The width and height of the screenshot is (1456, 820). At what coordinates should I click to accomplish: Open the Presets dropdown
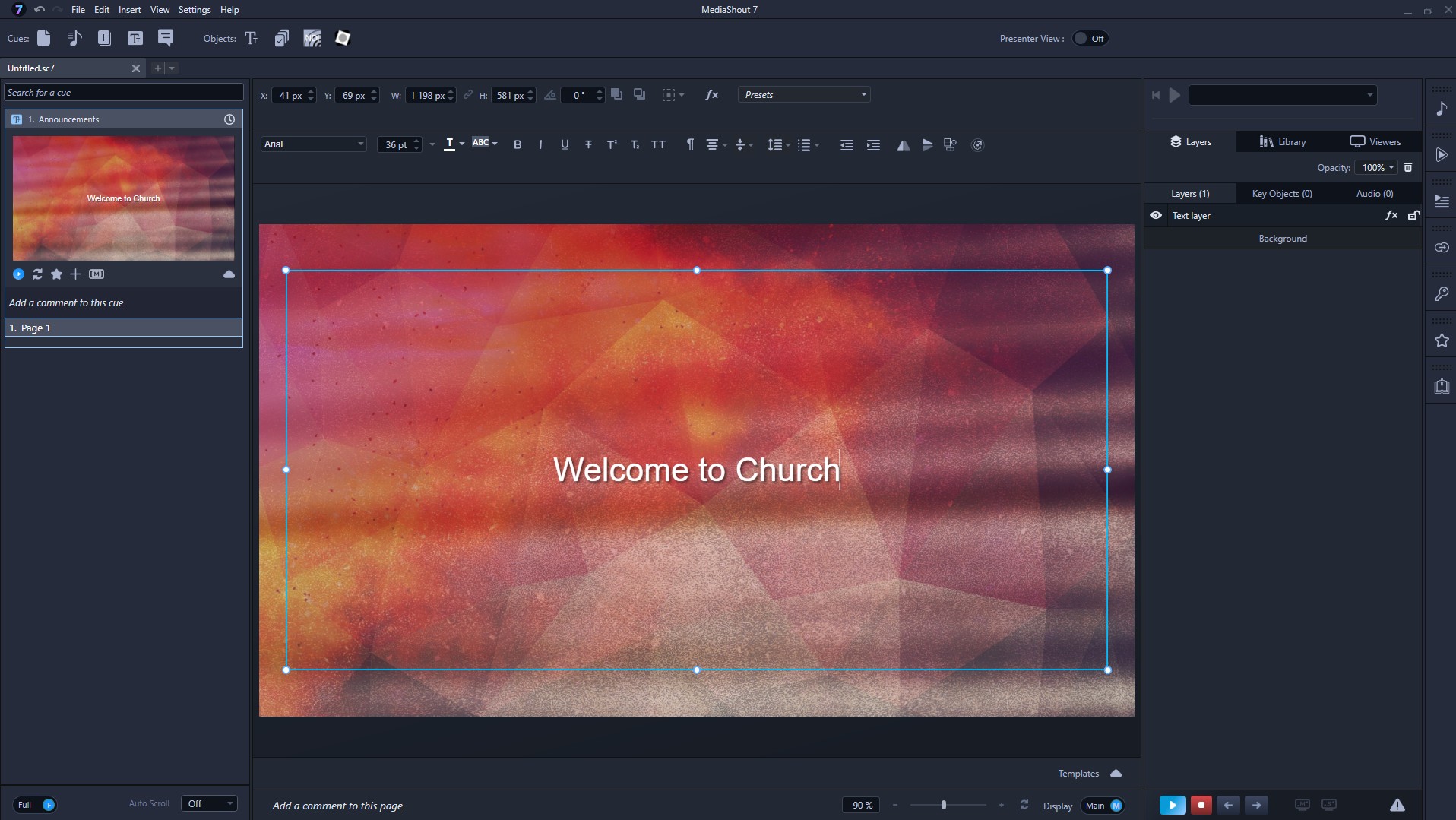(x=804, y=95)
